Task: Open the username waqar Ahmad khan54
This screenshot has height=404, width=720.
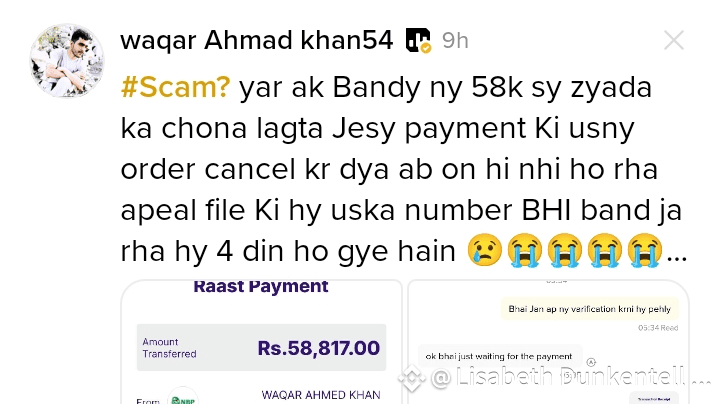Action: (x=257, y=40)
